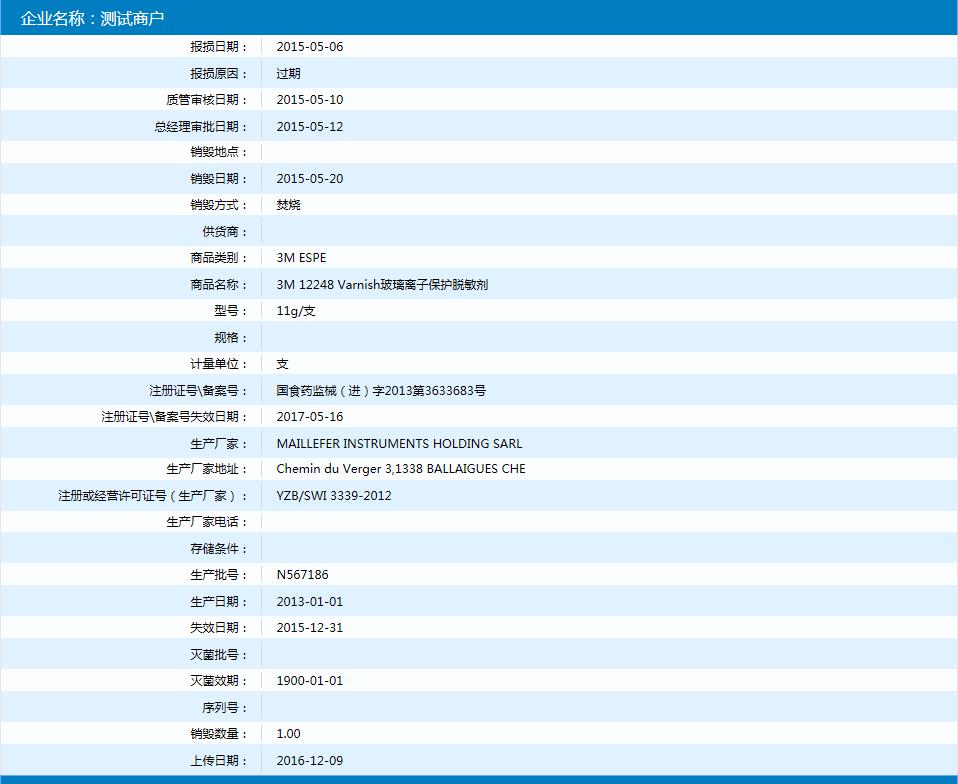958x784 pixels.
Task: Click the 计量单位 value 支
Action: coord(282,364)
